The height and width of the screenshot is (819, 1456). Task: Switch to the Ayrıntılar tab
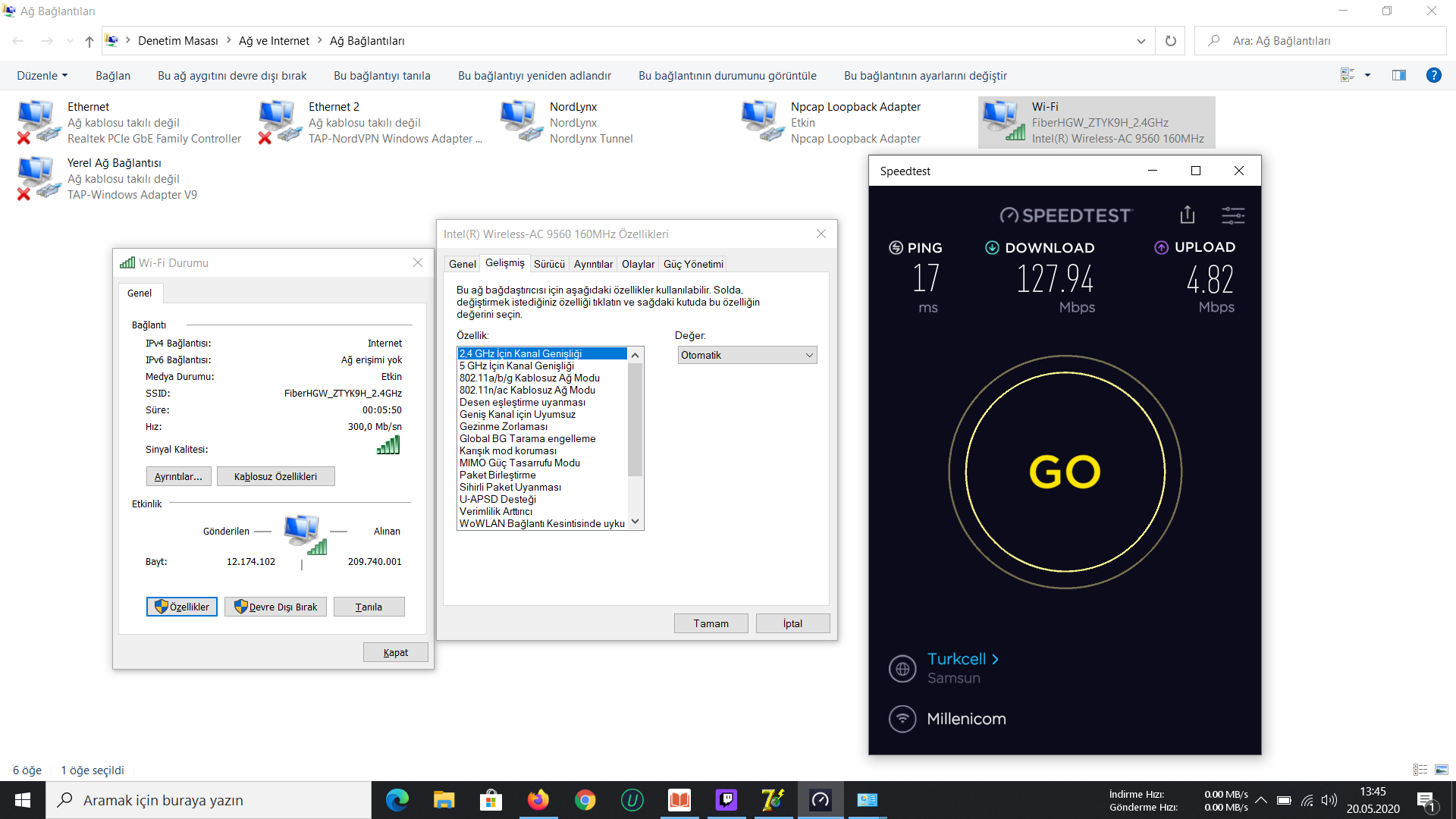[x=593, y=264]
